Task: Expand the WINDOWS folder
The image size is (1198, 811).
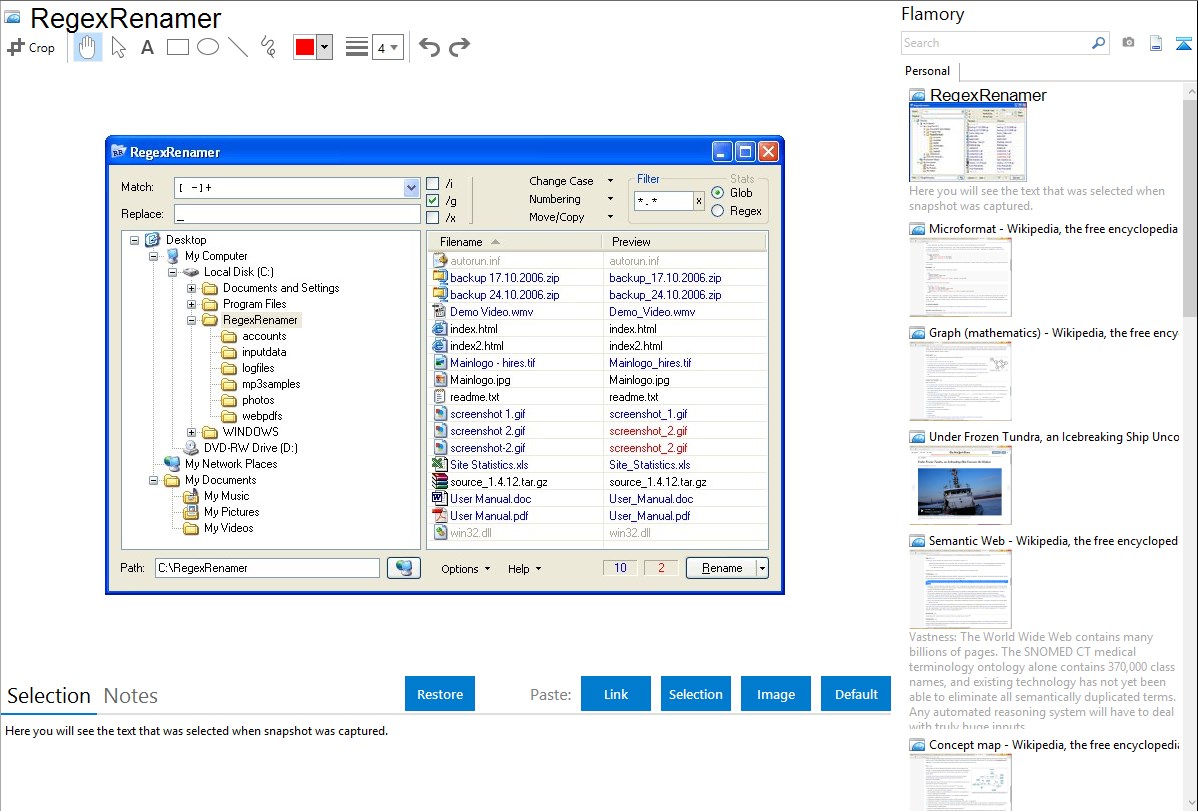Action: (x=192, y=432)
